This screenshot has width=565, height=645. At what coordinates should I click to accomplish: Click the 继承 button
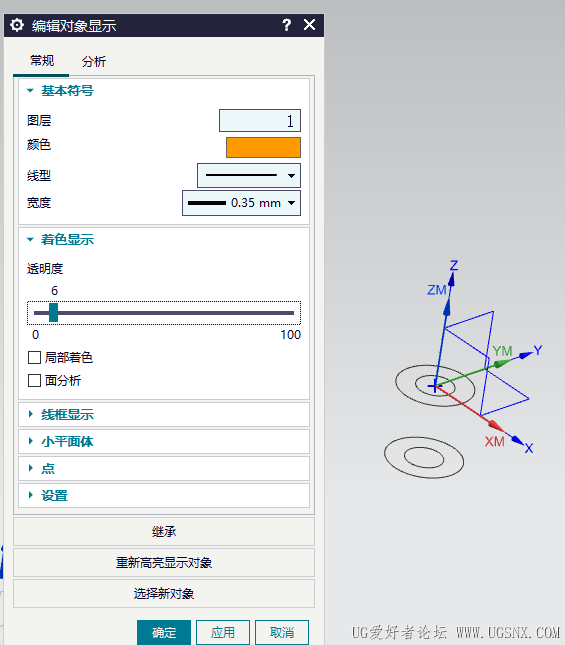164,532
